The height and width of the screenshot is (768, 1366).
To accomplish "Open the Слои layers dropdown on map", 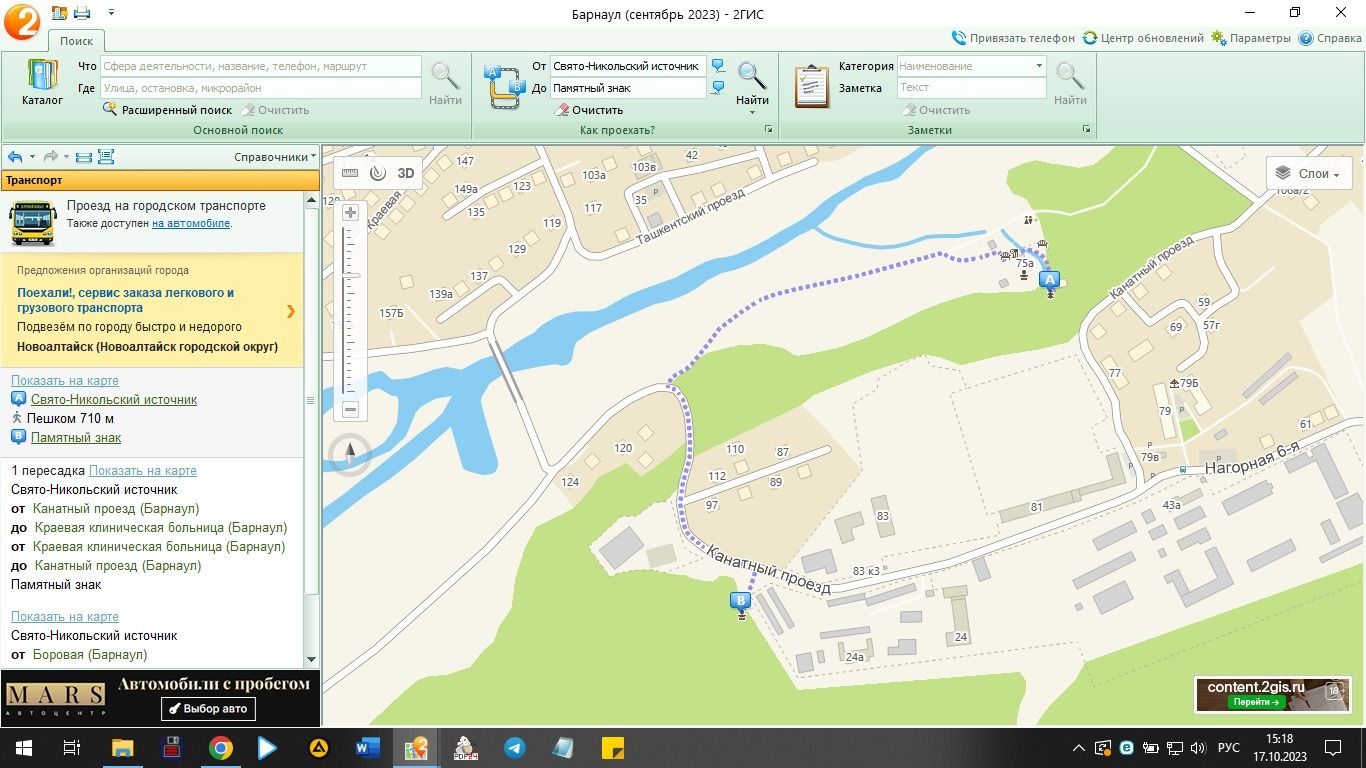I will click(x=1309, y=173).
